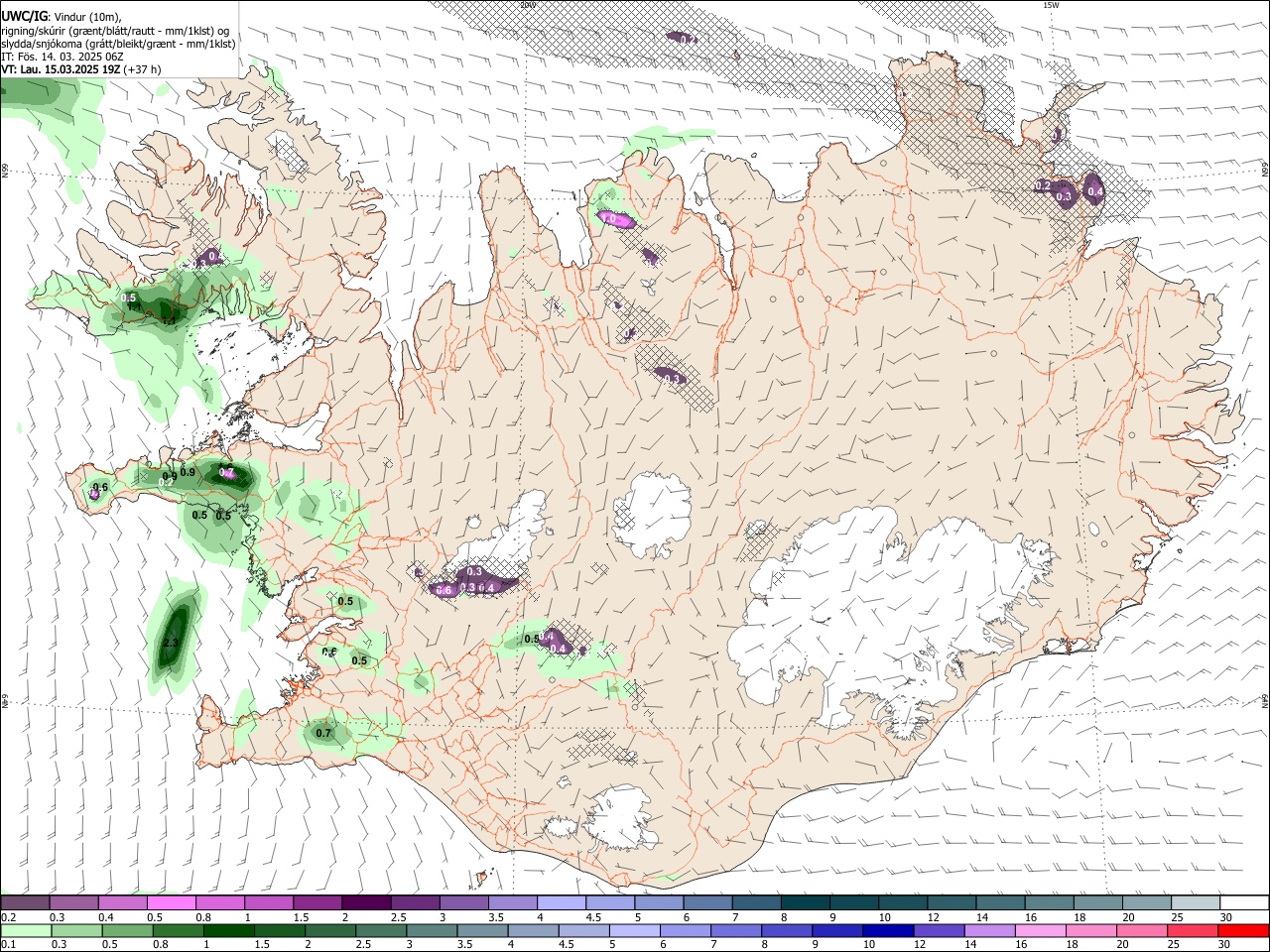
Task: Click the darkest green 1–1.5 swatch in bottom legend row
Action: (x=229, y=930)
